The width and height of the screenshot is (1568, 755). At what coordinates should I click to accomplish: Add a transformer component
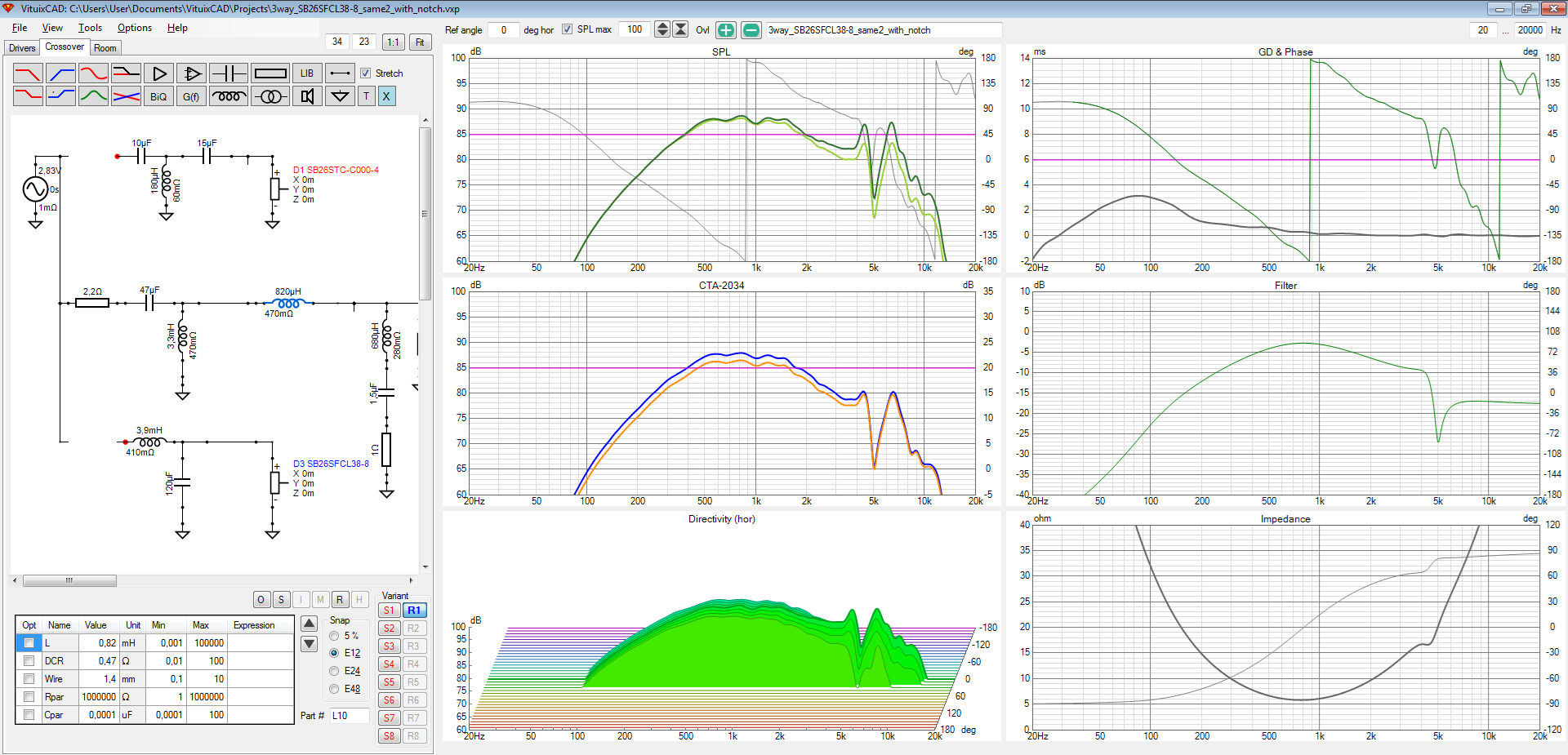coord(270,96)
